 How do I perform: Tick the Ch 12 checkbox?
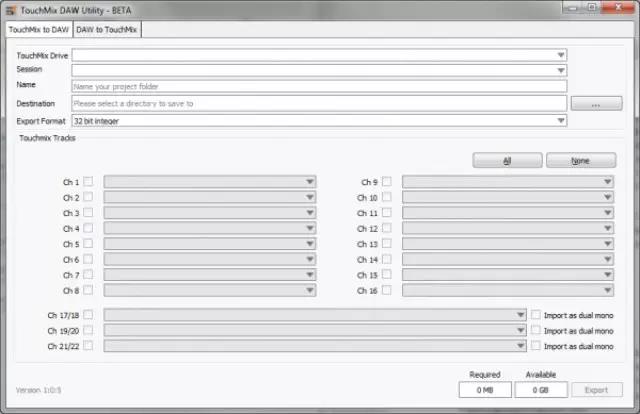[x=387, y=228]
